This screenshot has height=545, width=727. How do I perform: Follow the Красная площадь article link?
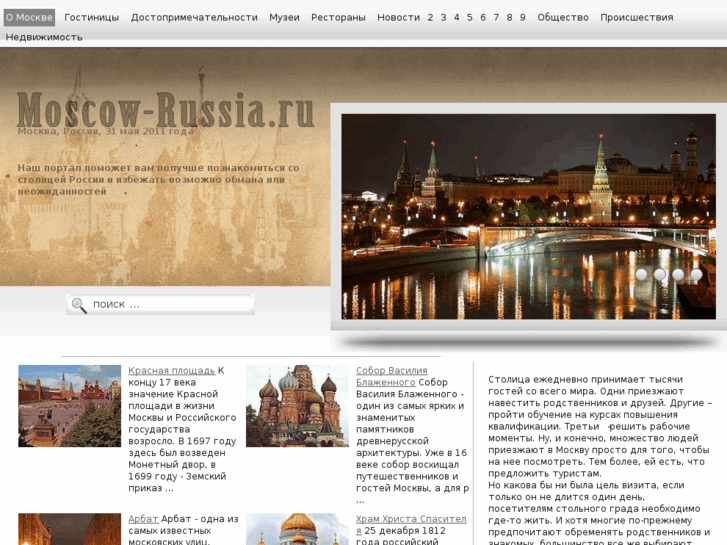tap(171, 371)
